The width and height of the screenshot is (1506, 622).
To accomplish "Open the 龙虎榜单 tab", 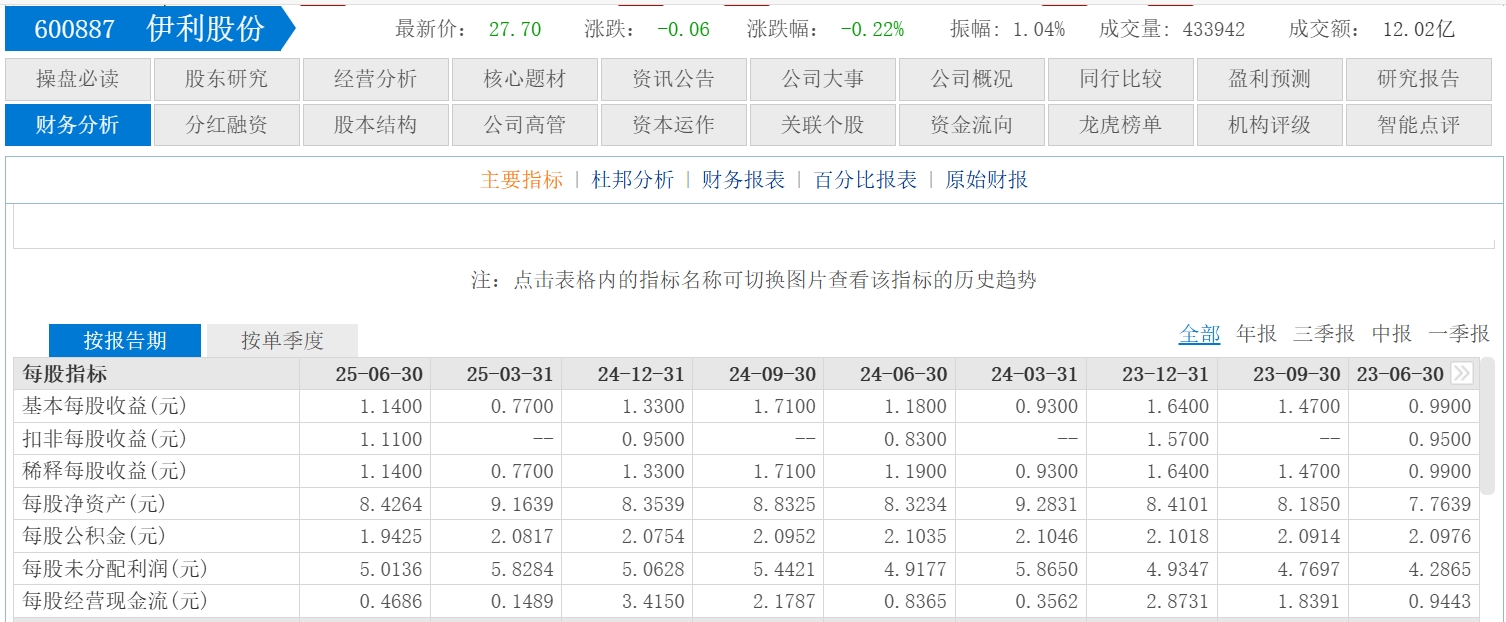I will pos(1121,125).
